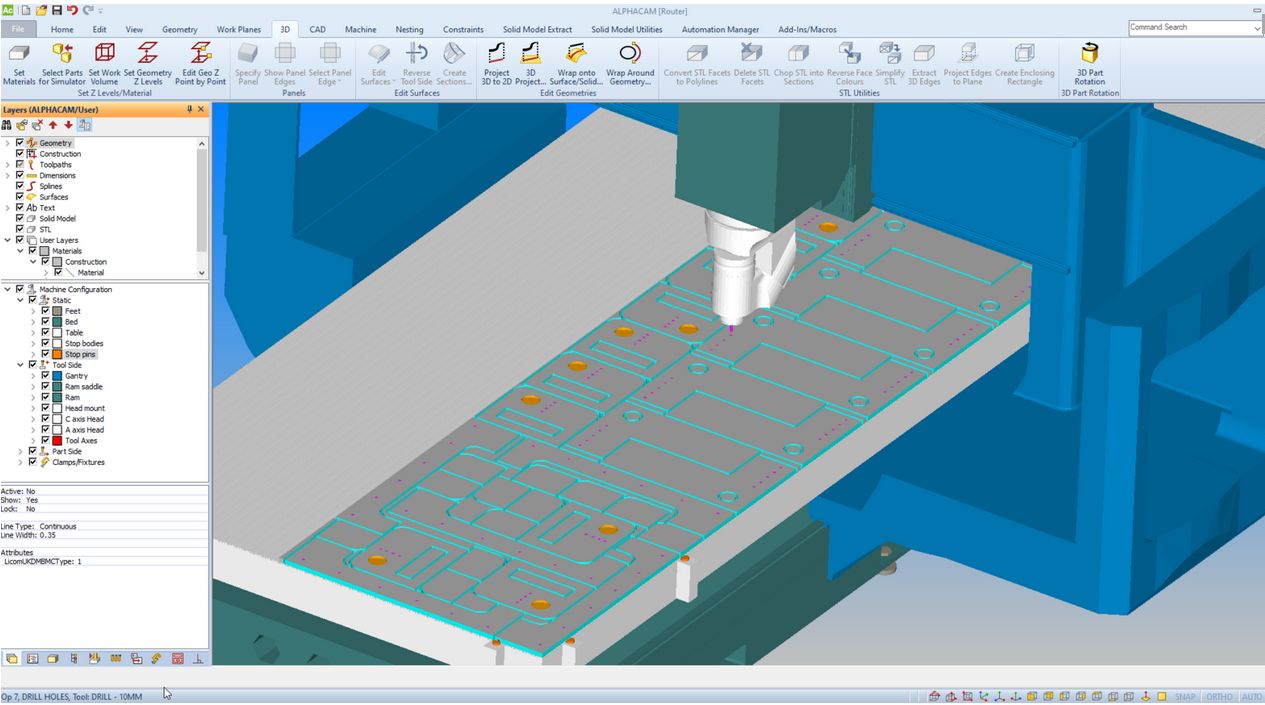Click Wrap onto Surface/Solid icon

click(x=575, y=54)
